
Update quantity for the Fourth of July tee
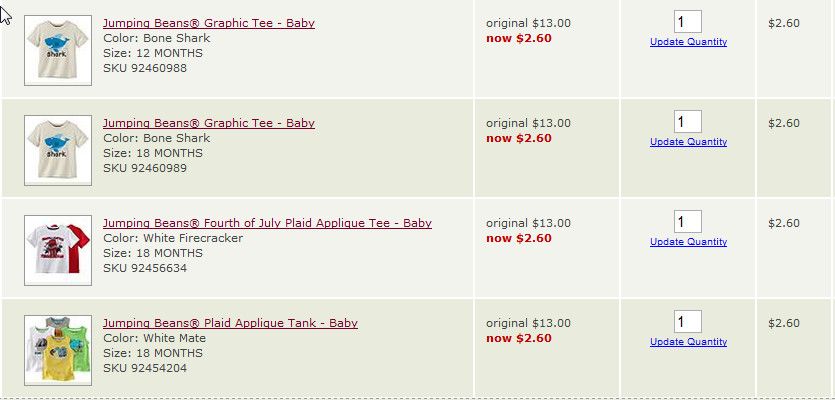(688, 242)
